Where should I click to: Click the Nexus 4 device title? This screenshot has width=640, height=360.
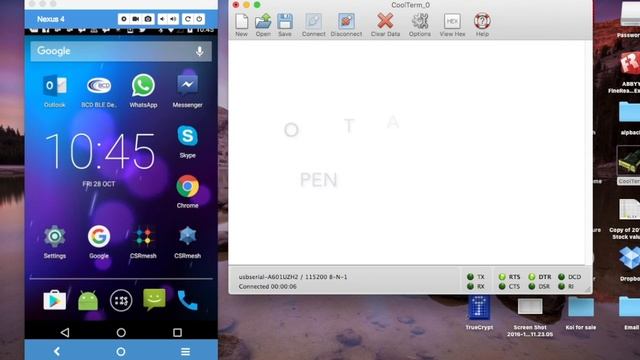[x=51, y=19]
